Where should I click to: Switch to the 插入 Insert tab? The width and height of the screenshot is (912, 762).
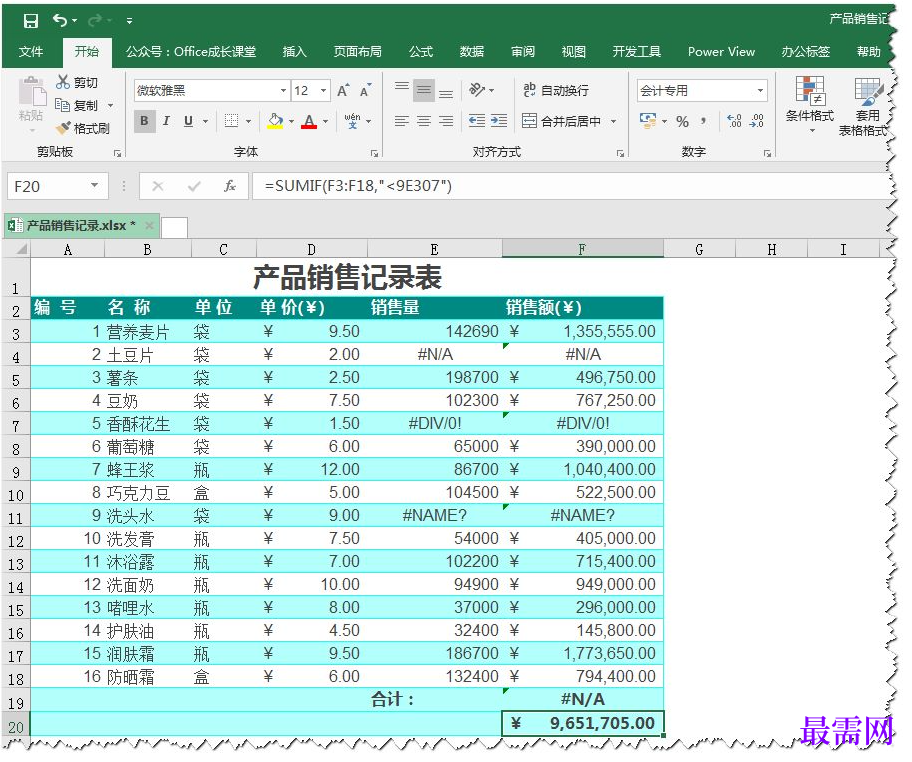(x=294, y=52)
